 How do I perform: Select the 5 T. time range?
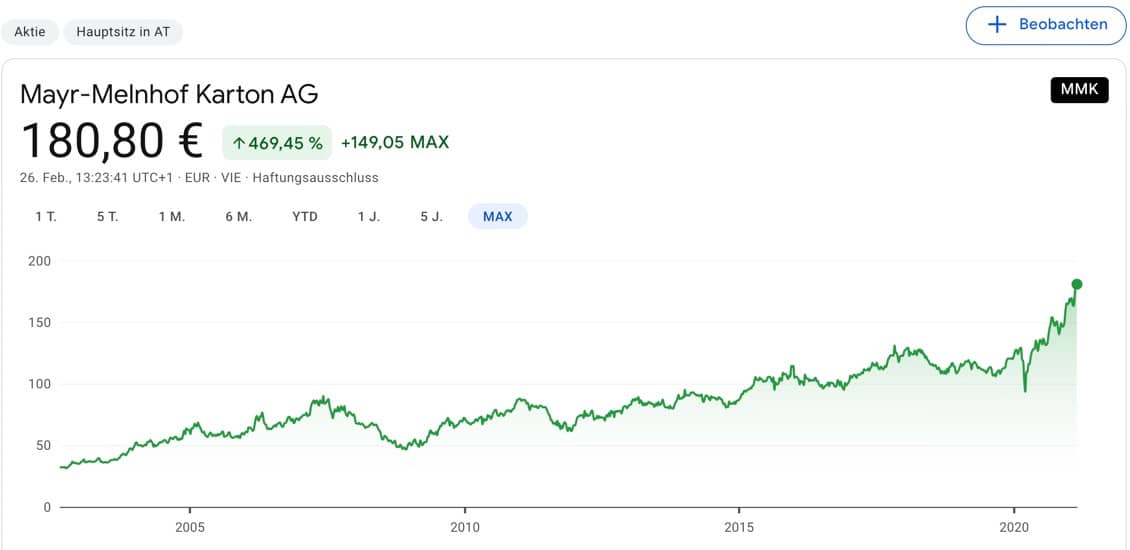[x=107, y=216]
